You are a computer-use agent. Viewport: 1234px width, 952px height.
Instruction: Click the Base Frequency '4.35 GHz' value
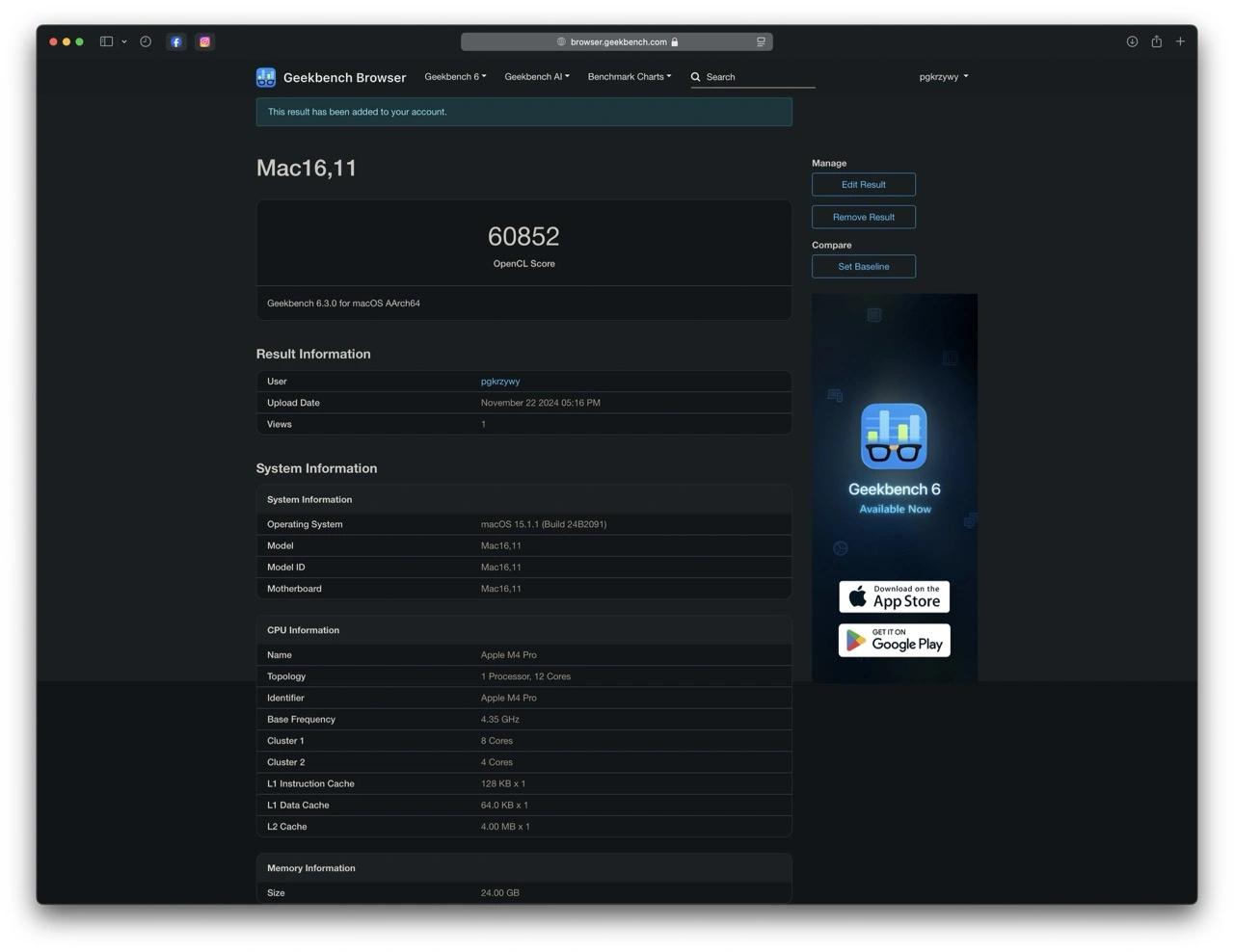[500, 720]
